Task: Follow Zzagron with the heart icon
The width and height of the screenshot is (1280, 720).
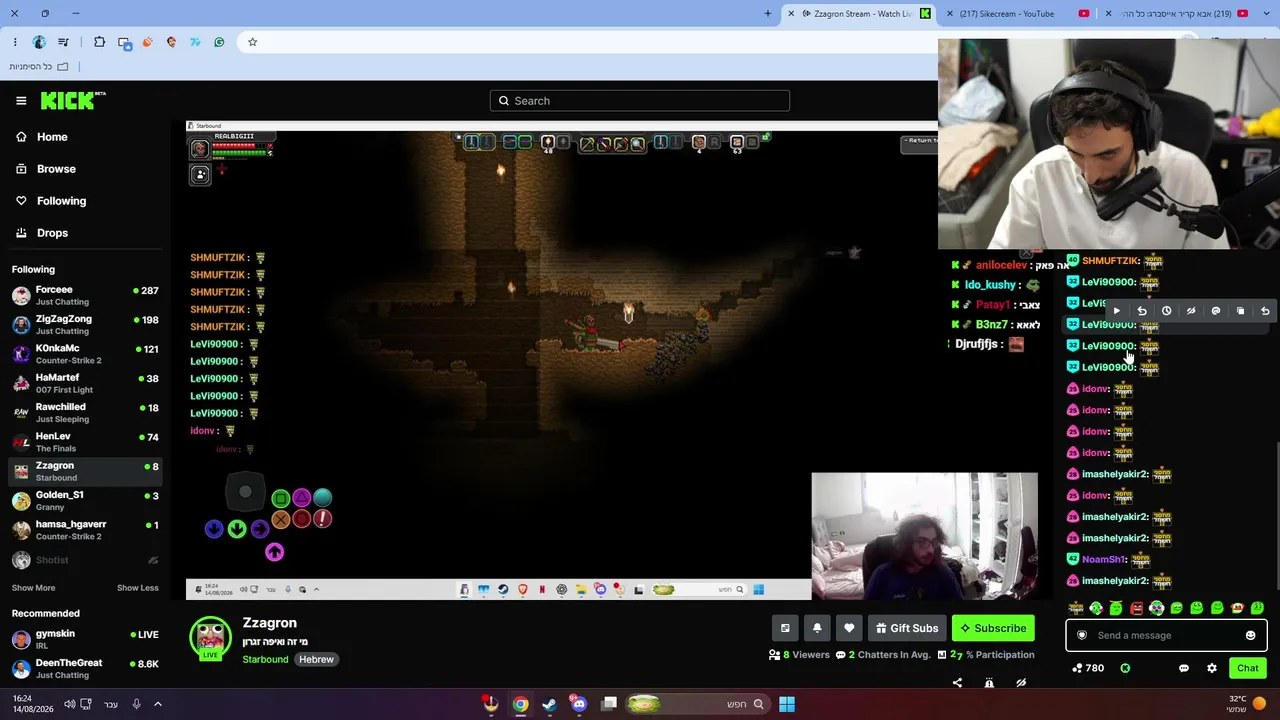Action: (x=849, y=628)
